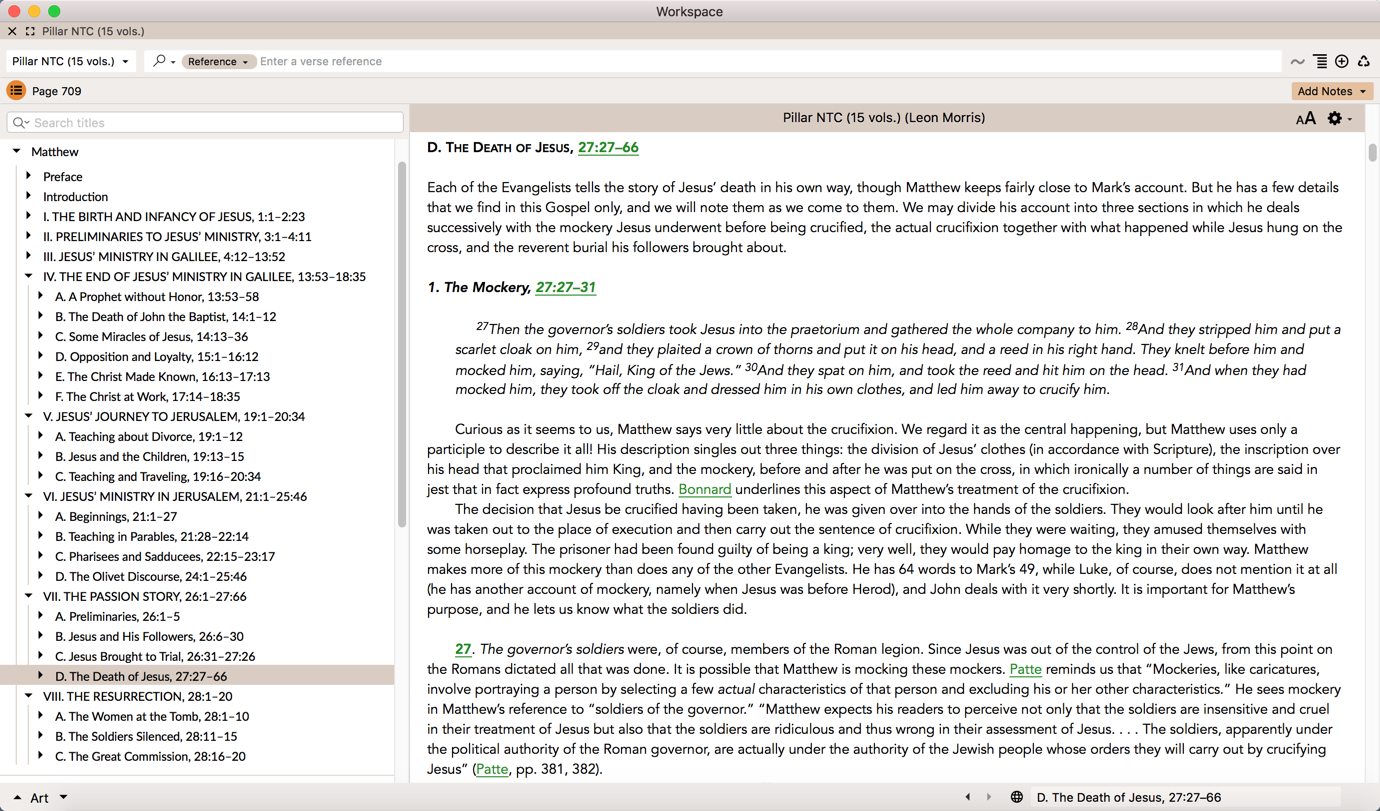Click the search titles magnifier icon

tap(20, 123)
